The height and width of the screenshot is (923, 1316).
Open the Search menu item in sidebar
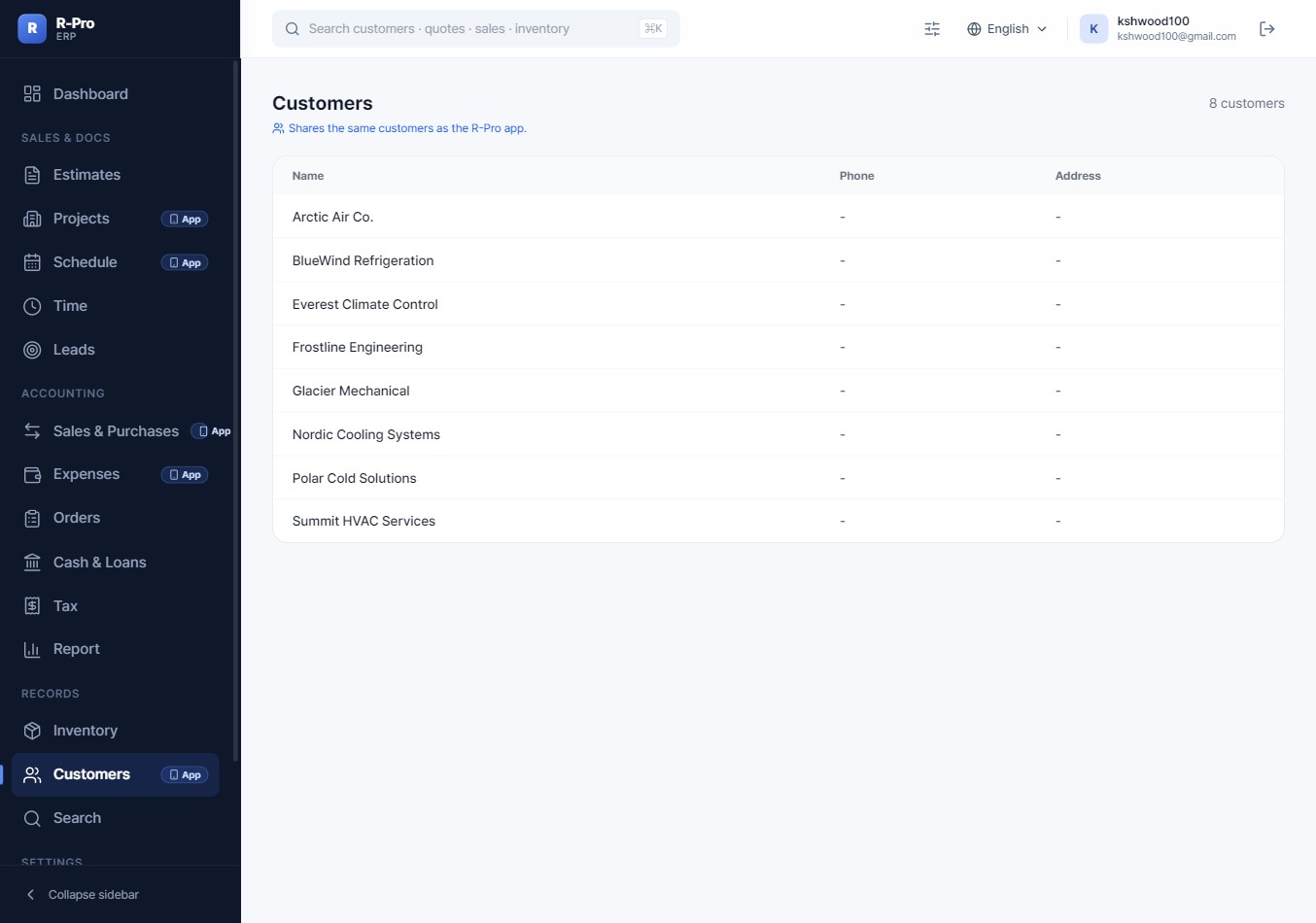(x=116, y=818)
